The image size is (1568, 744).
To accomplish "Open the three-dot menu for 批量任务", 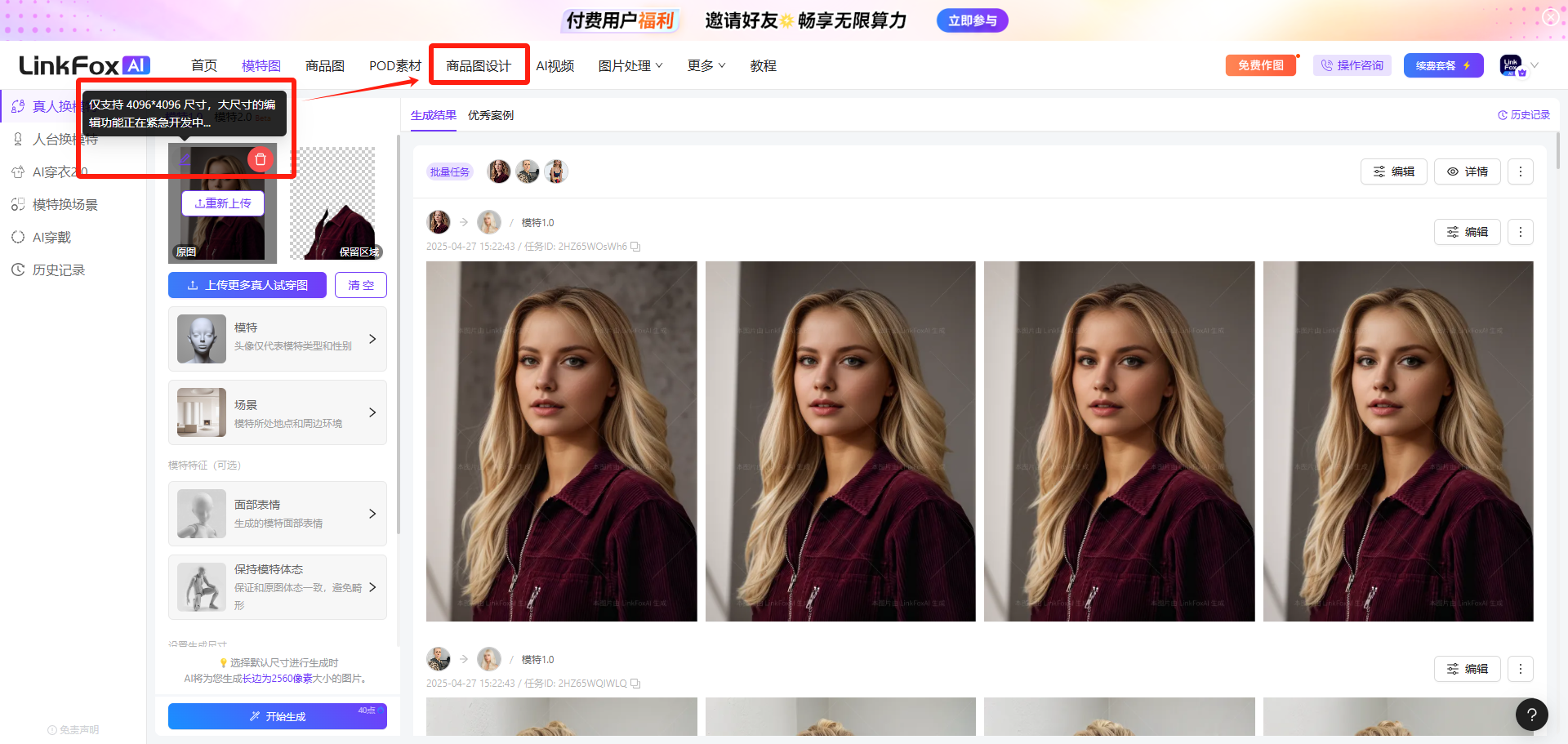I will point(1521,172).
